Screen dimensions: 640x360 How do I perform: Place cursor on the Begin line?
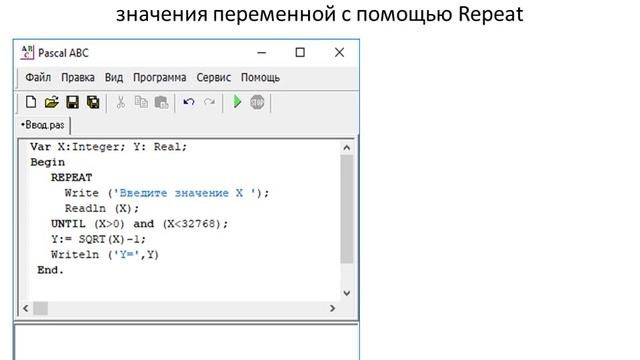[48, 162]
